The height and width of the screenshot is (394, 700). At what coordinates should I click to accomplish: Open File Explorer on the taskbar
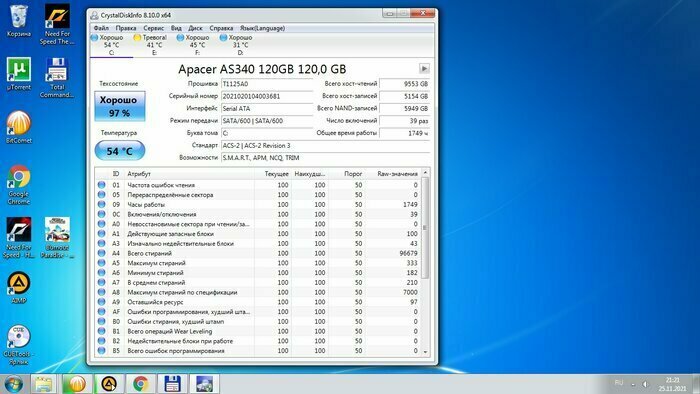pos(43,384)
